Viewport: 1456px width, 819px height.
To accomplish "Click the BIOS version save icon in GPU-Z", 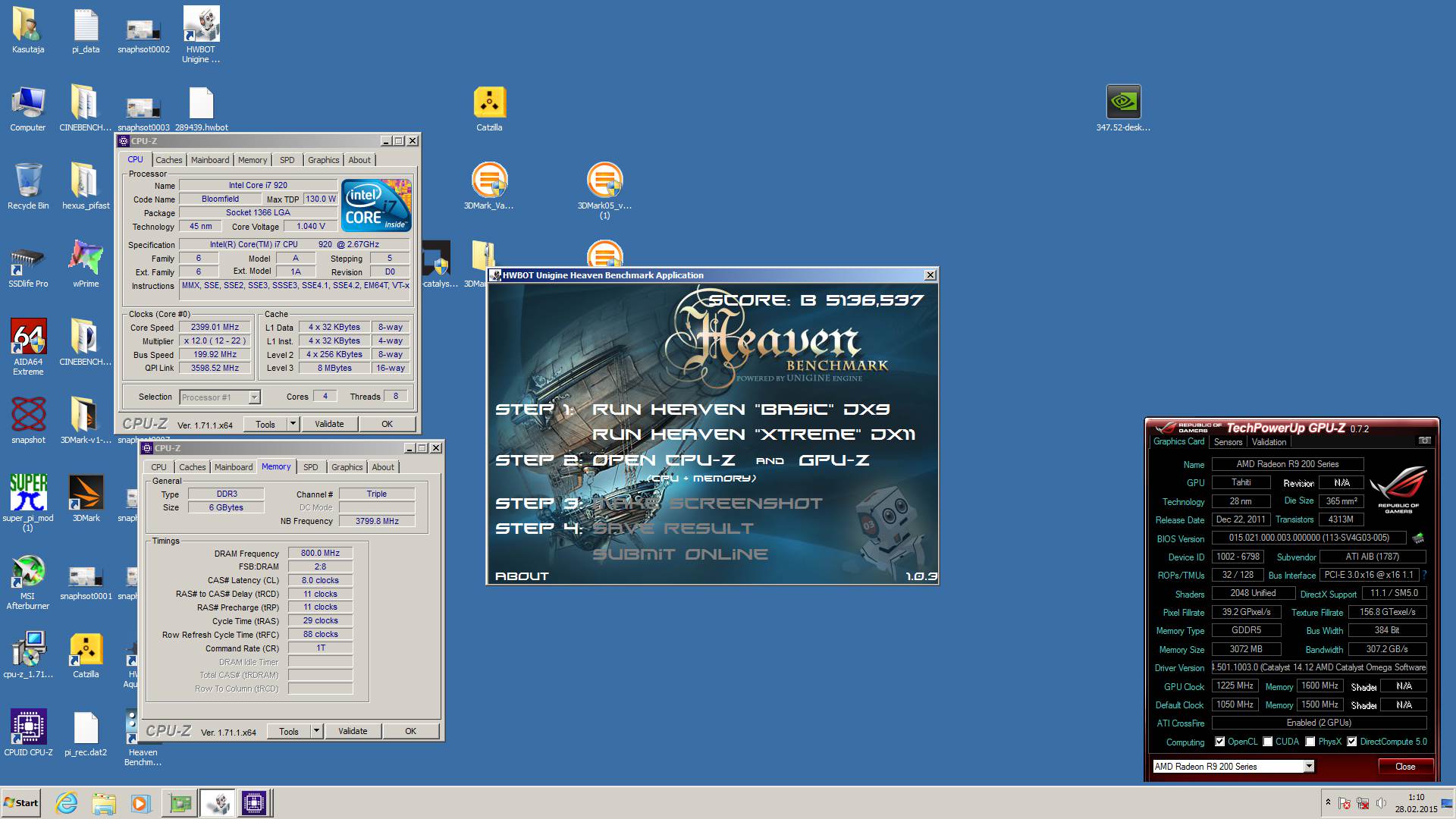I will pos(1417,538).
